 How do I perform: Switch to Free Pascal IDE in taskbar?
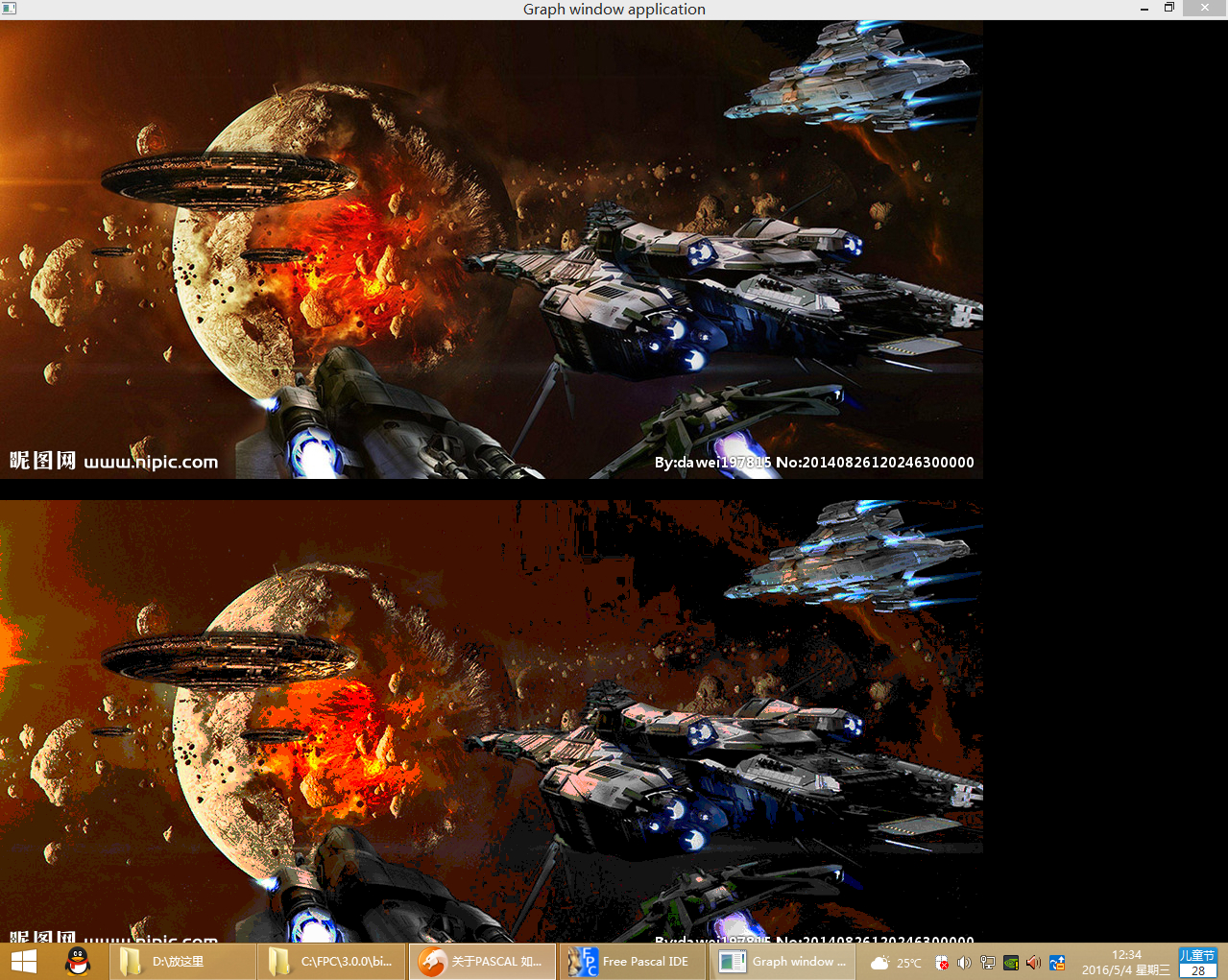(632, 962)
